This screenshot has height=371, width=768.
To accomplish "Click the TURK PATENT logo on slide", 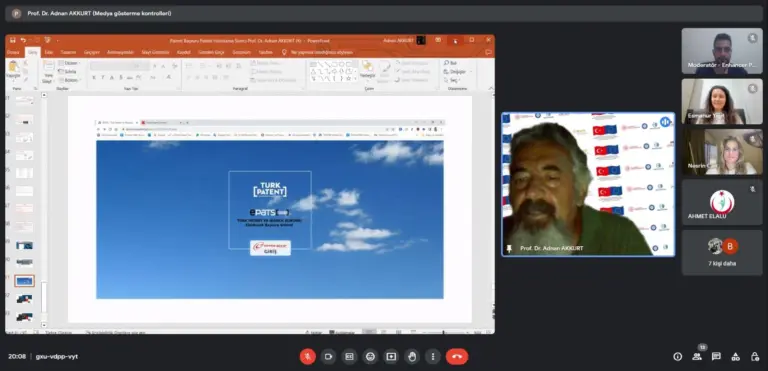I will click(x=270, y=190).
